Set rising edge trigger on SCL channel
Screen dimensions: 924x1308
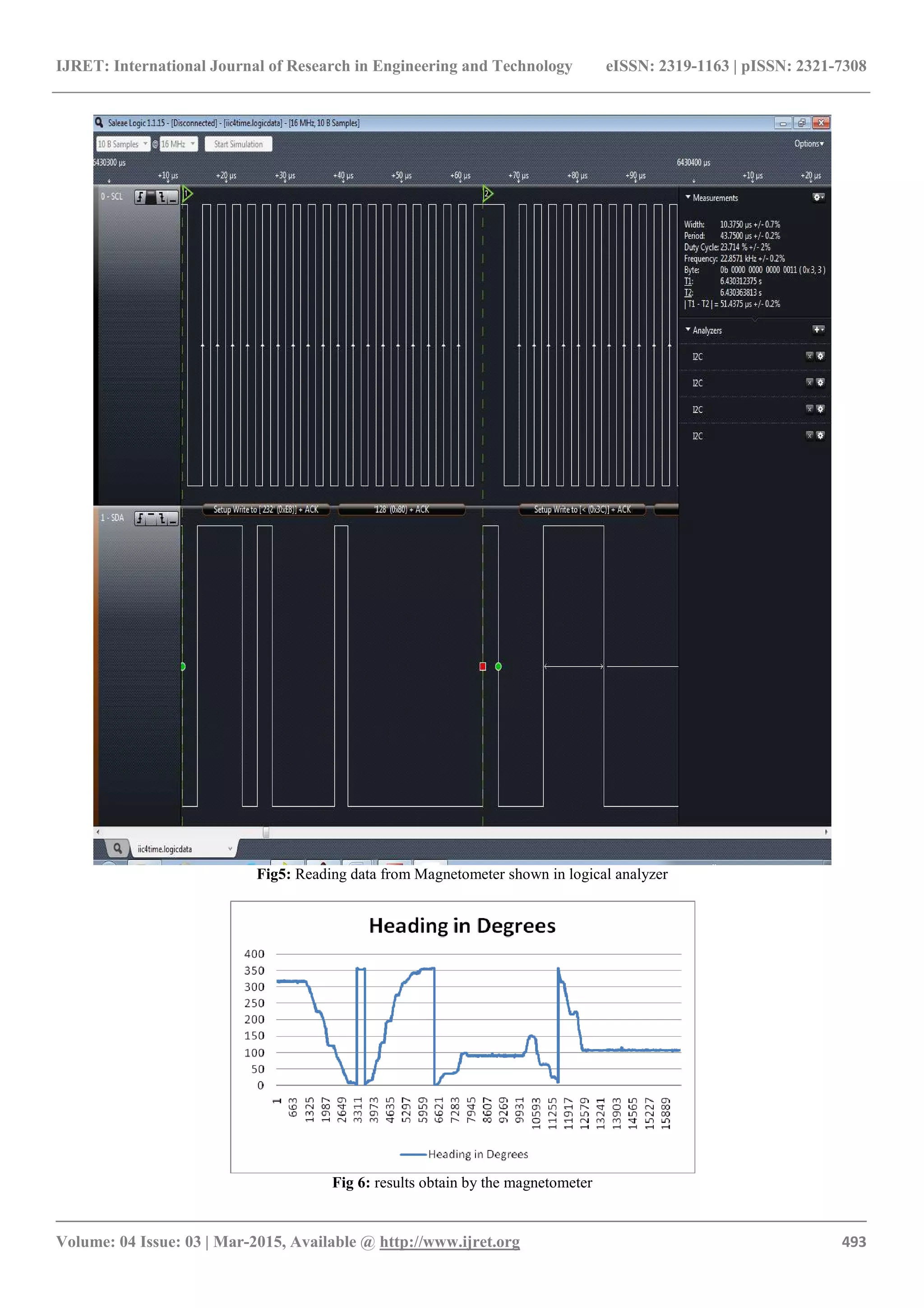[x=140, y=197]
